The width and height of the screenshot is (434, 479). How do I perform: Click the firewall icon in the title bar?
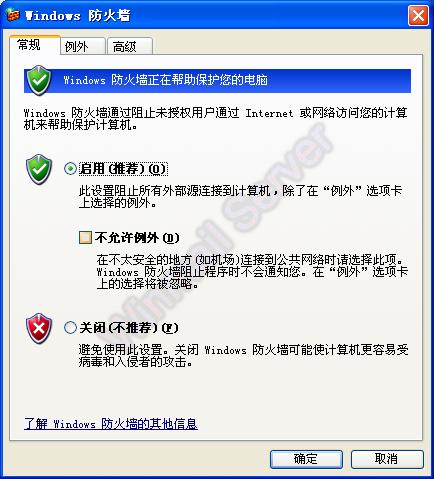(13, 15)
